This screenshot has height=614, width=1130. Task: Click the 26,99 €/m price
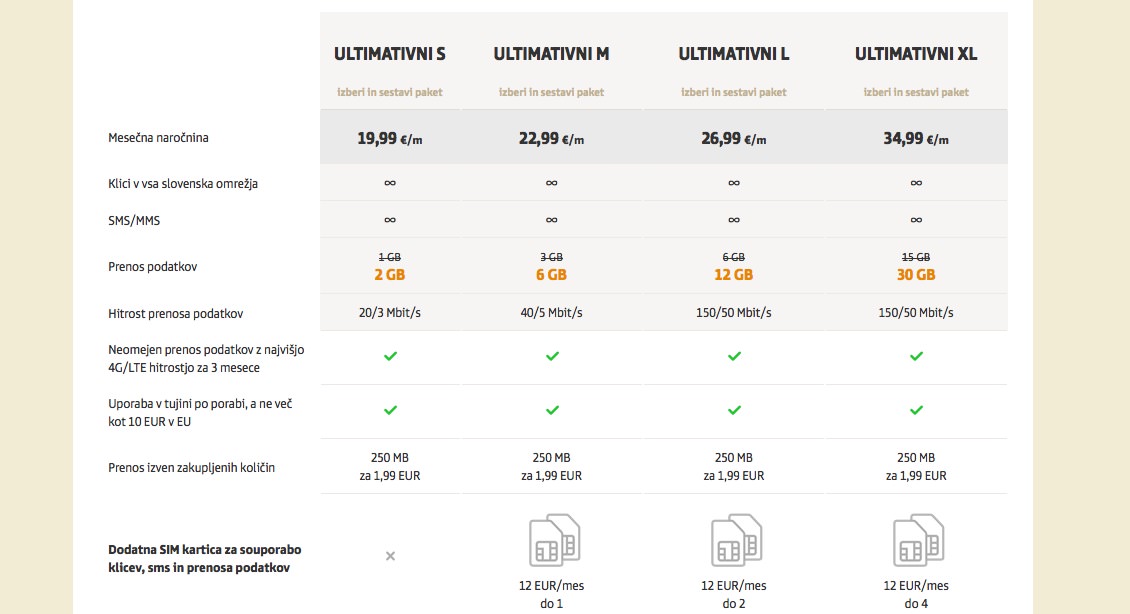pos(734,139)
